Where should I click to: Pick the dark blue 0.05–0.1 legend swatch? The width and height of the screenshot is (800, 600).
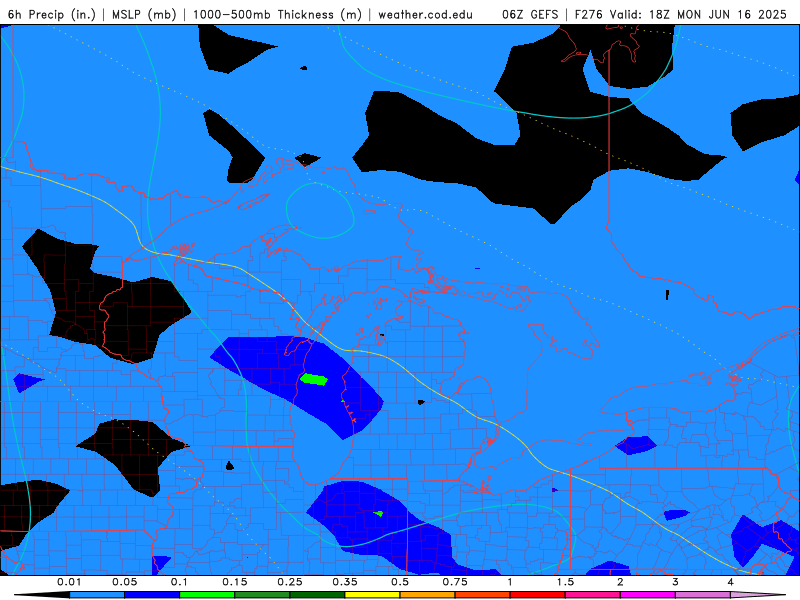(x=152, y=595)
